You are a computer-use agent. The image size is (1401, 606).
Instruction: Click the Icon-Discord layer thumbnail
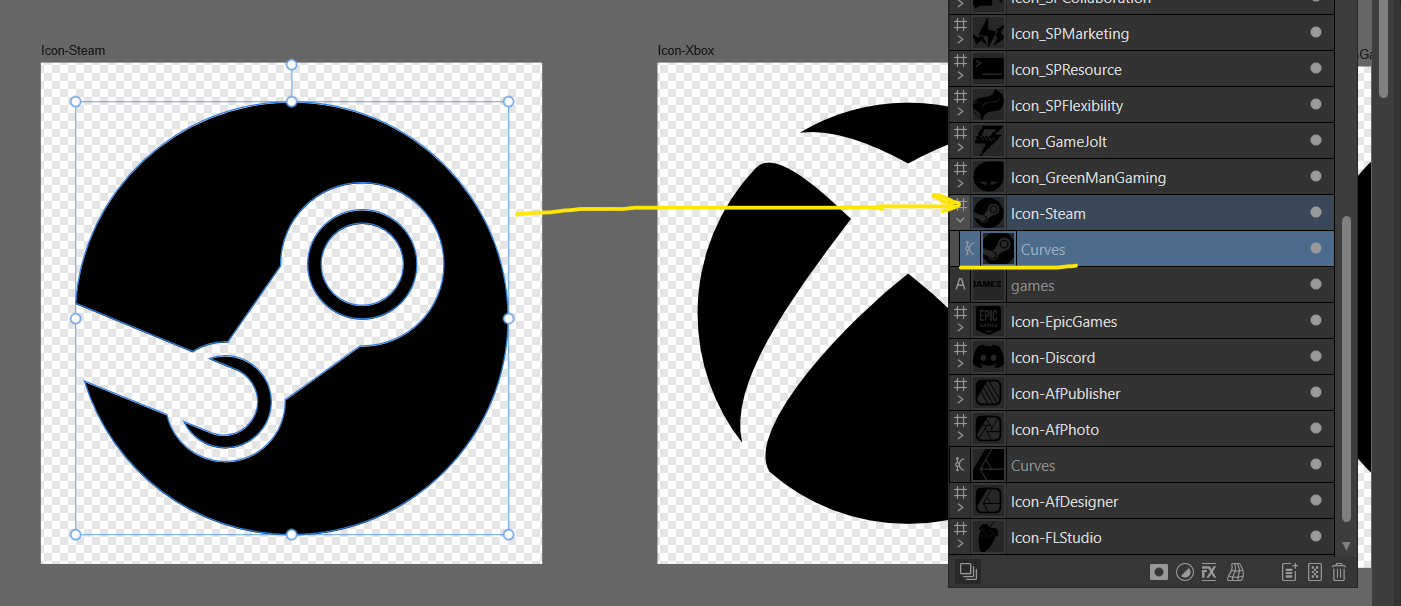click(x=988, y=357)
